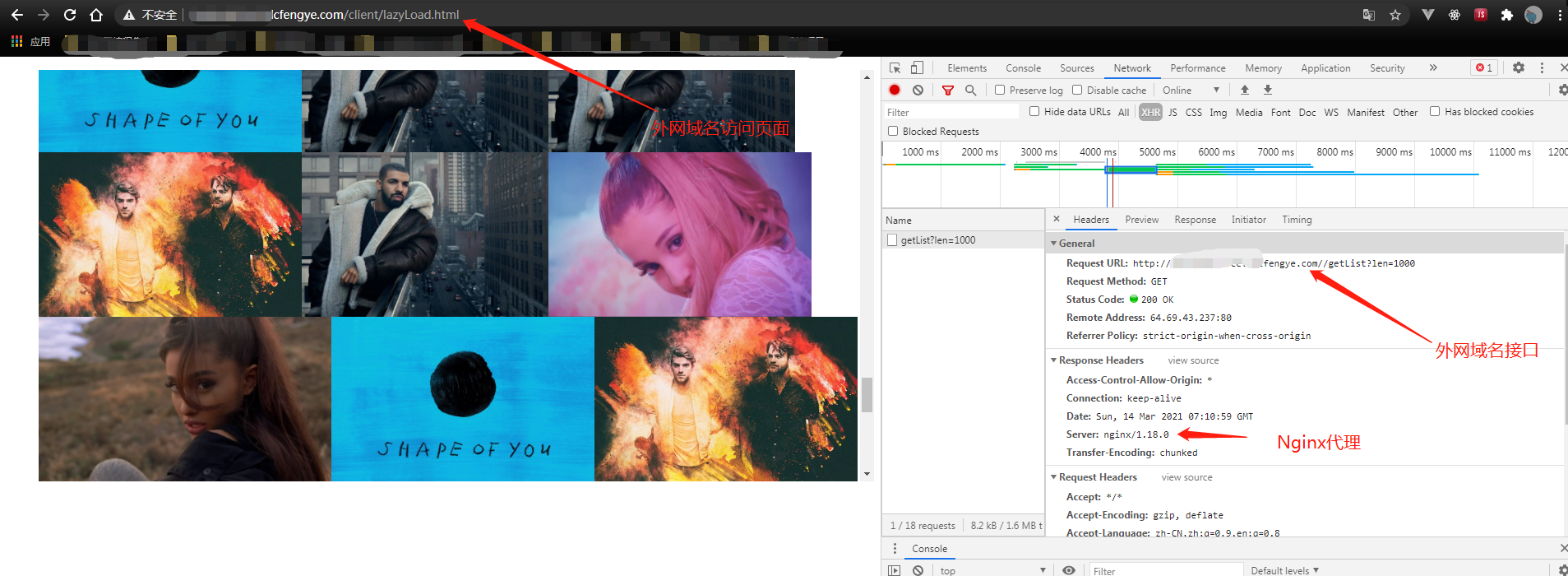Collapse the General section triangle

pyautogui.click(x=1054, y=243)
